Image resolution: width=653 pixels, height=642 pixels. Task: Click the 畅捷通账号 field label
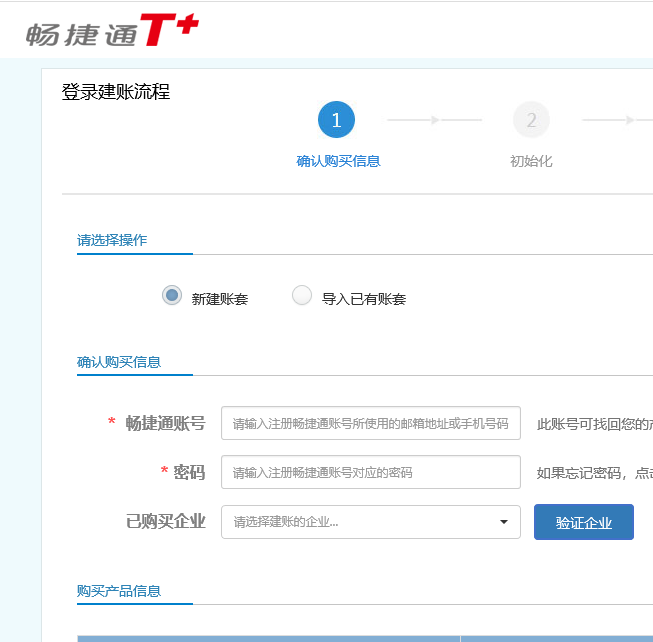coord(166,423)
